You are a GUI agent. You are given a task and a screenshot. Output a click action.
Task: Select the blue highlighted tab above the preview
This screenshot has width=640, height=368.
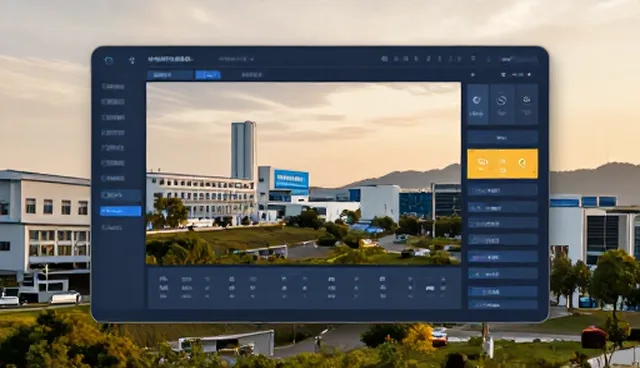click(x=208, y=75)
